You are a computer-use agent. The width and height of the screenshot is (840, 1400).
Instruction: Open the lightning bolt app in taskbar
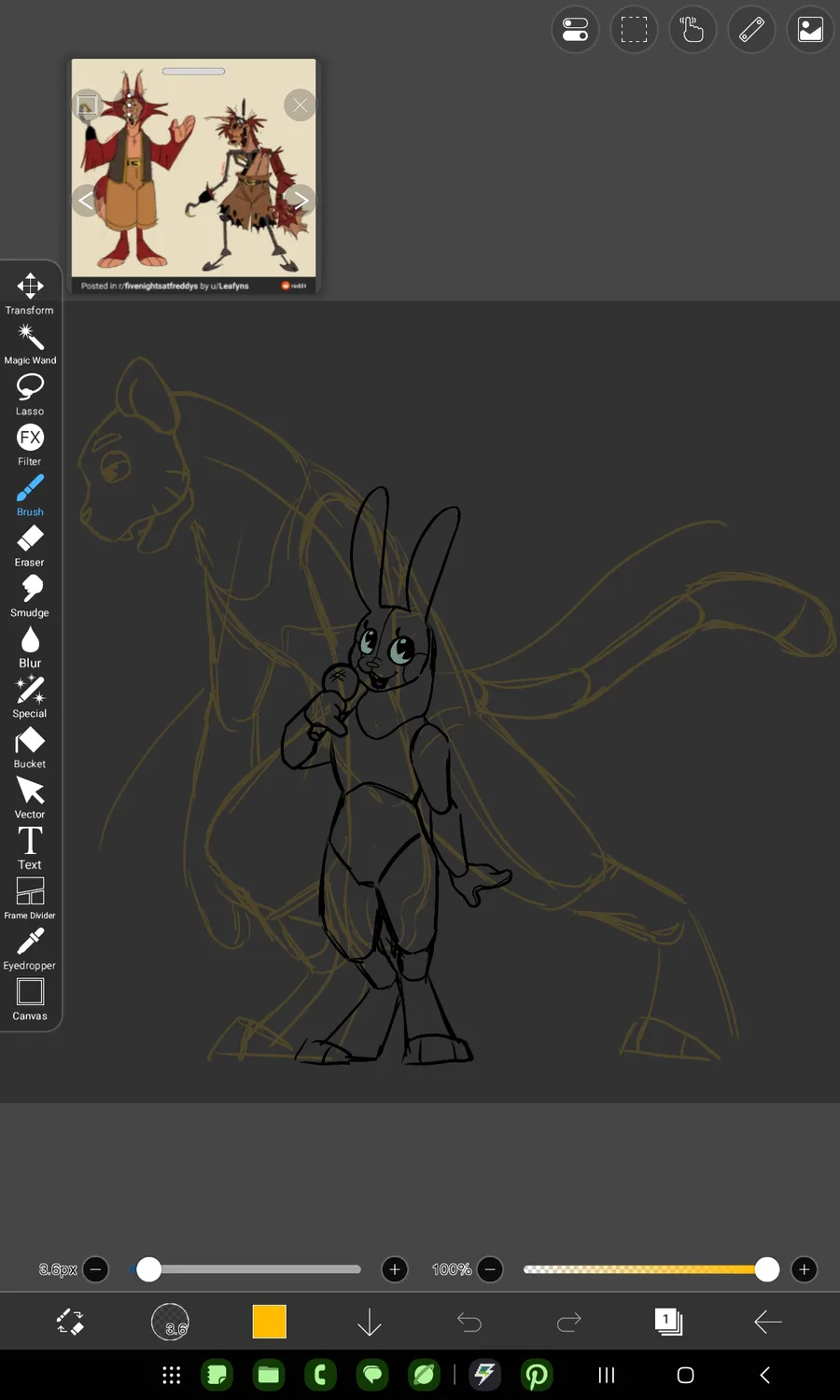[485, 1375]
